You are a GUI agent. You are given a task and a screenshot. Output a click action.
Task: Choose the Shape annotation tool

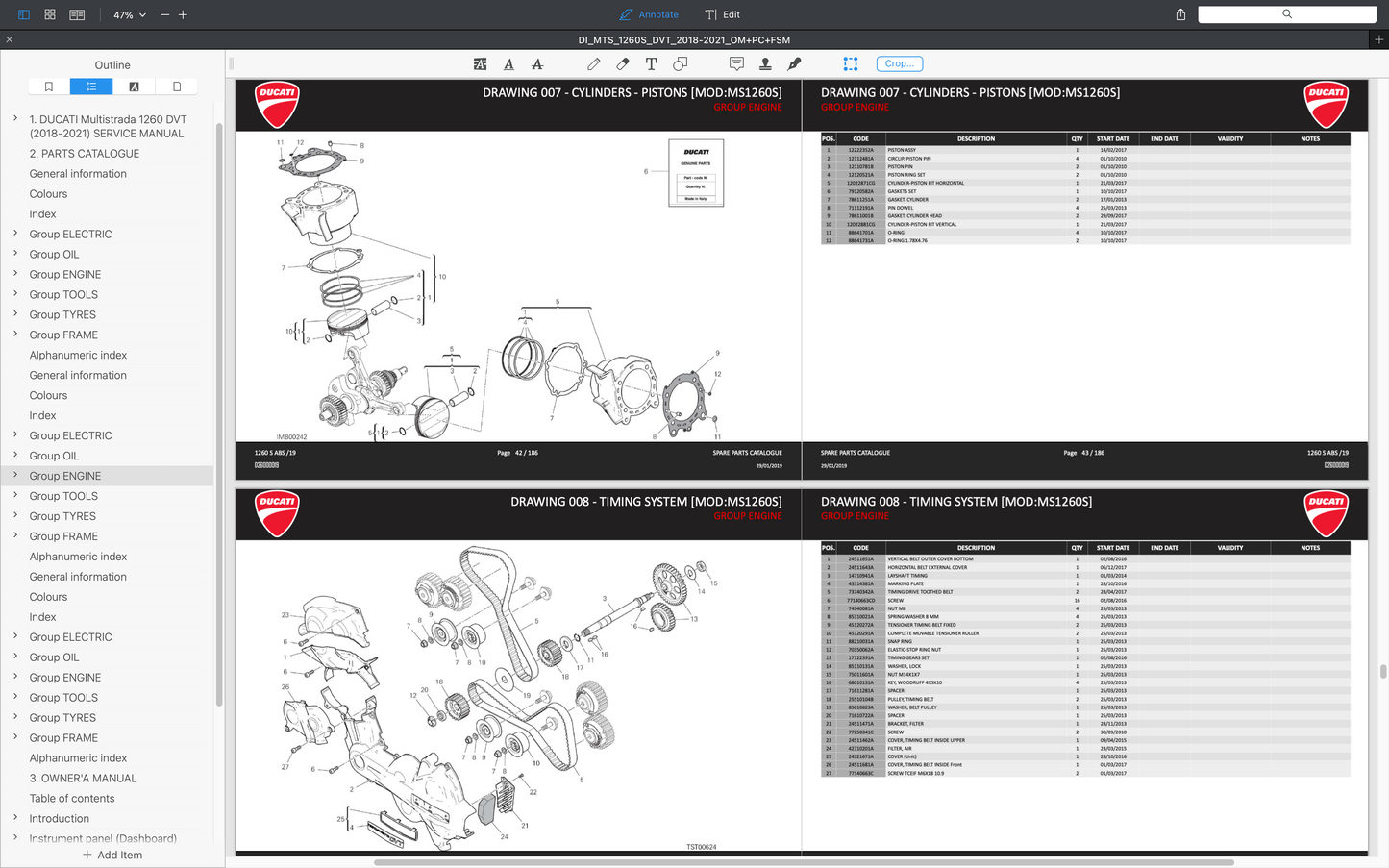tap(680, 63)
